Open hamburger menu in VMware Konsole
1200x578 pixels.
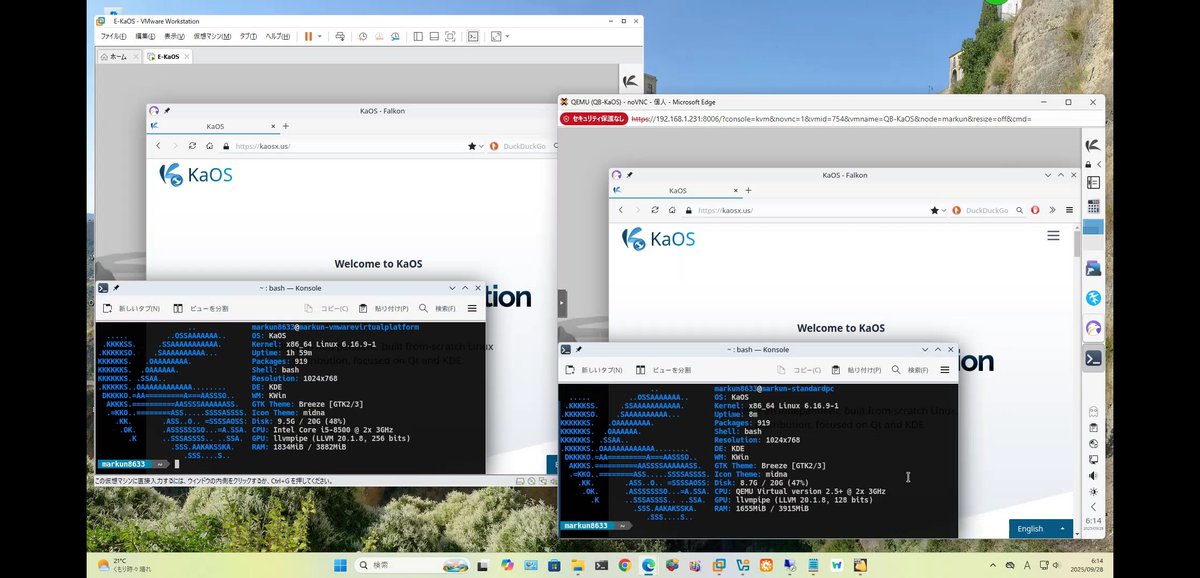(473, 309)
